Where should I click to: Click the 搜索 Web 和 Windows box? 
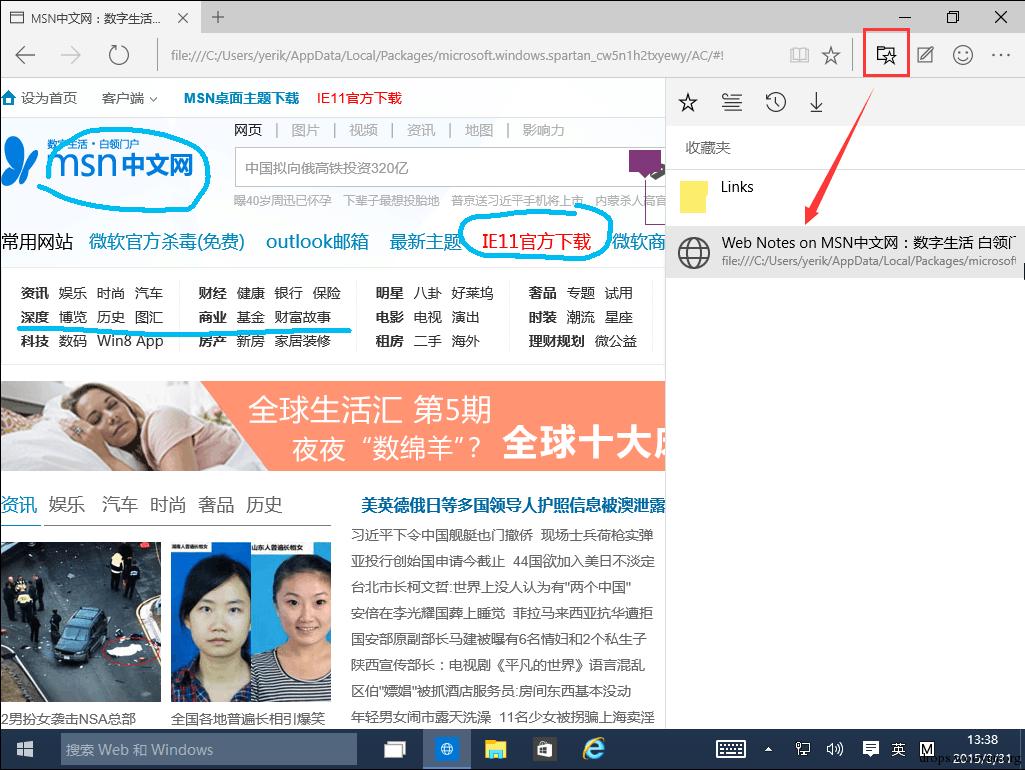click(x=209, y=749)
